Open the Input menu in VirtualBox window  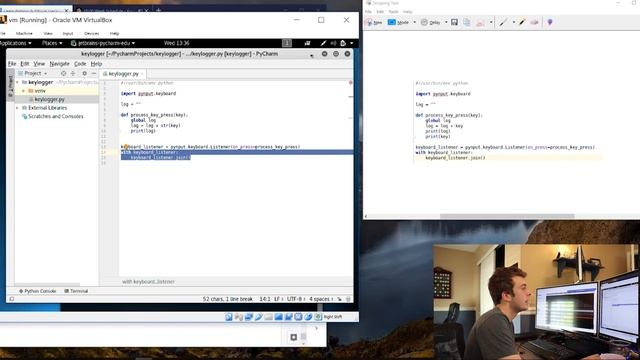(68, 33)
